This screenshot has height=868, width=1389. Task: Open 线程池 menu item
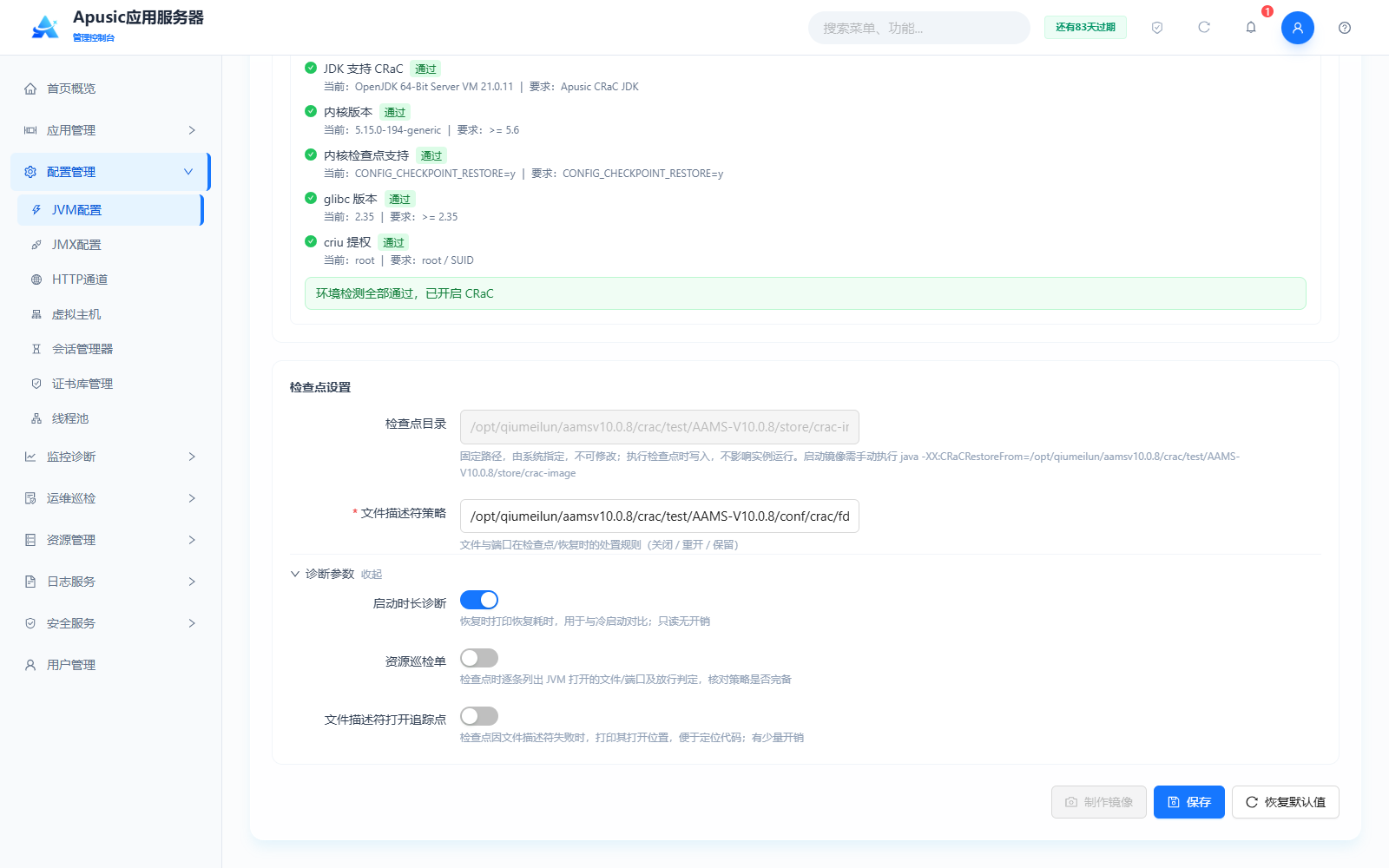coord(109,418)
